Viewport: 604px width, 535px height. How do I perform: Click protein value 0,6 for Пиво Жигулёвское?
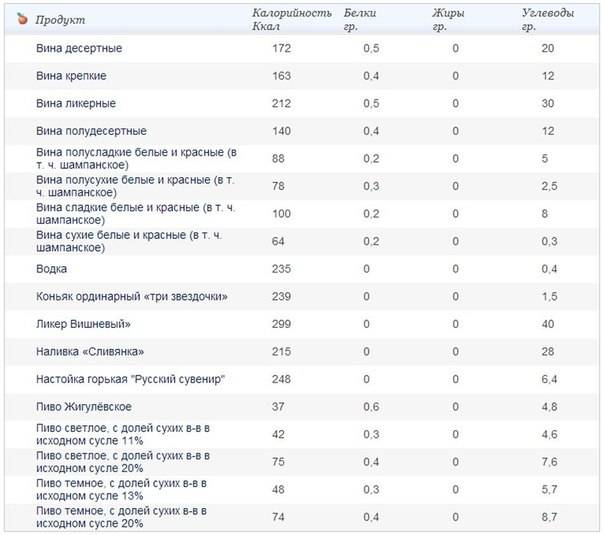[371, 407]
